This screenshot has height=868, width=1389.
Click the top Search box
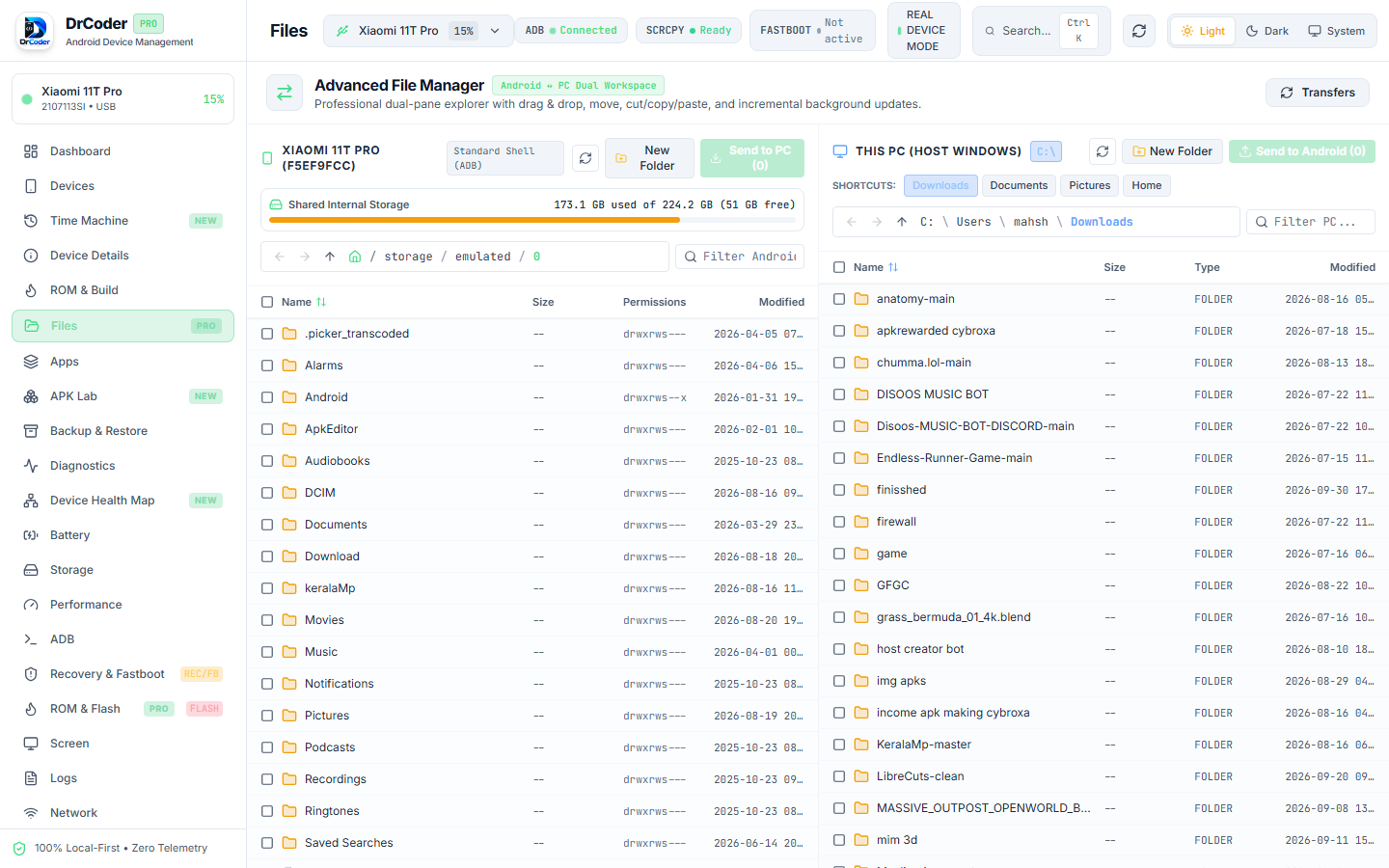pos(1042,31)
